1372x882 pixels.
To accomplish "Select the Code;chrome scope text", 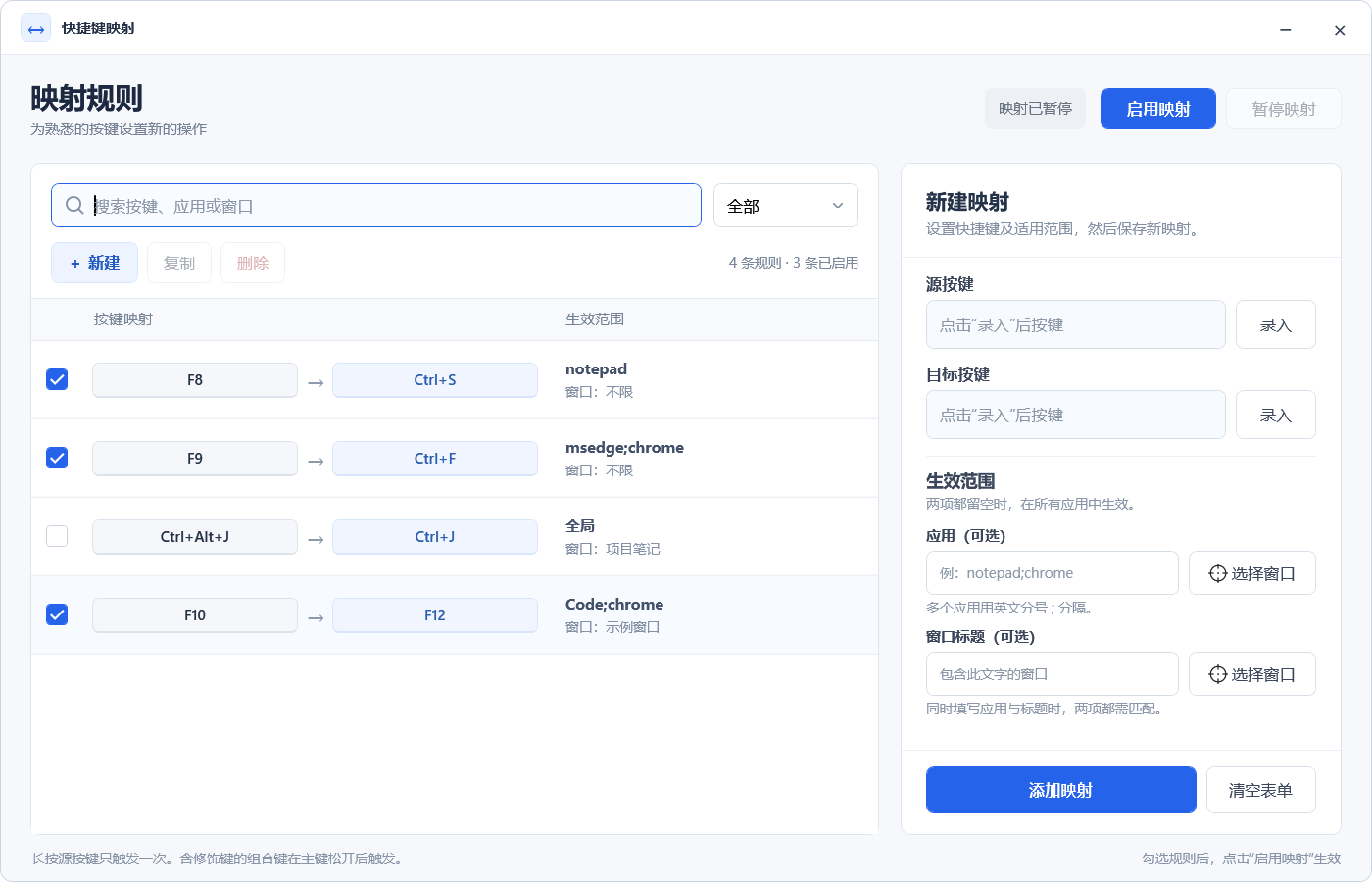I will pos(614,605).
